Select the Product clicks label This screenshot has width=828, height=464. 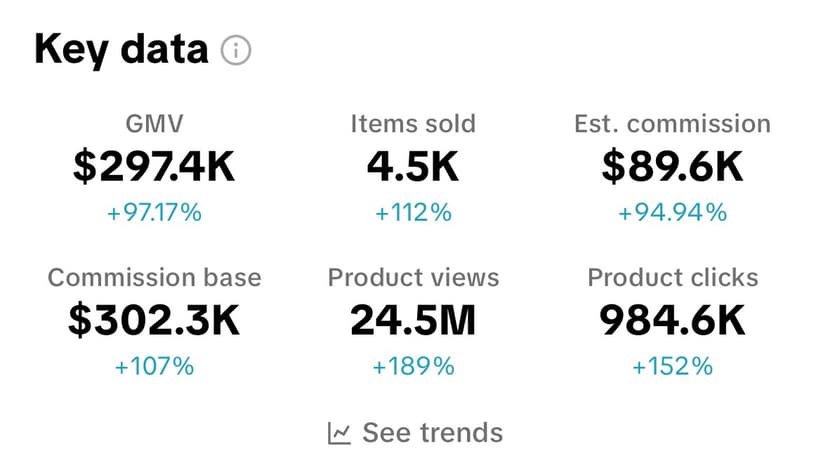pos(672,277)
